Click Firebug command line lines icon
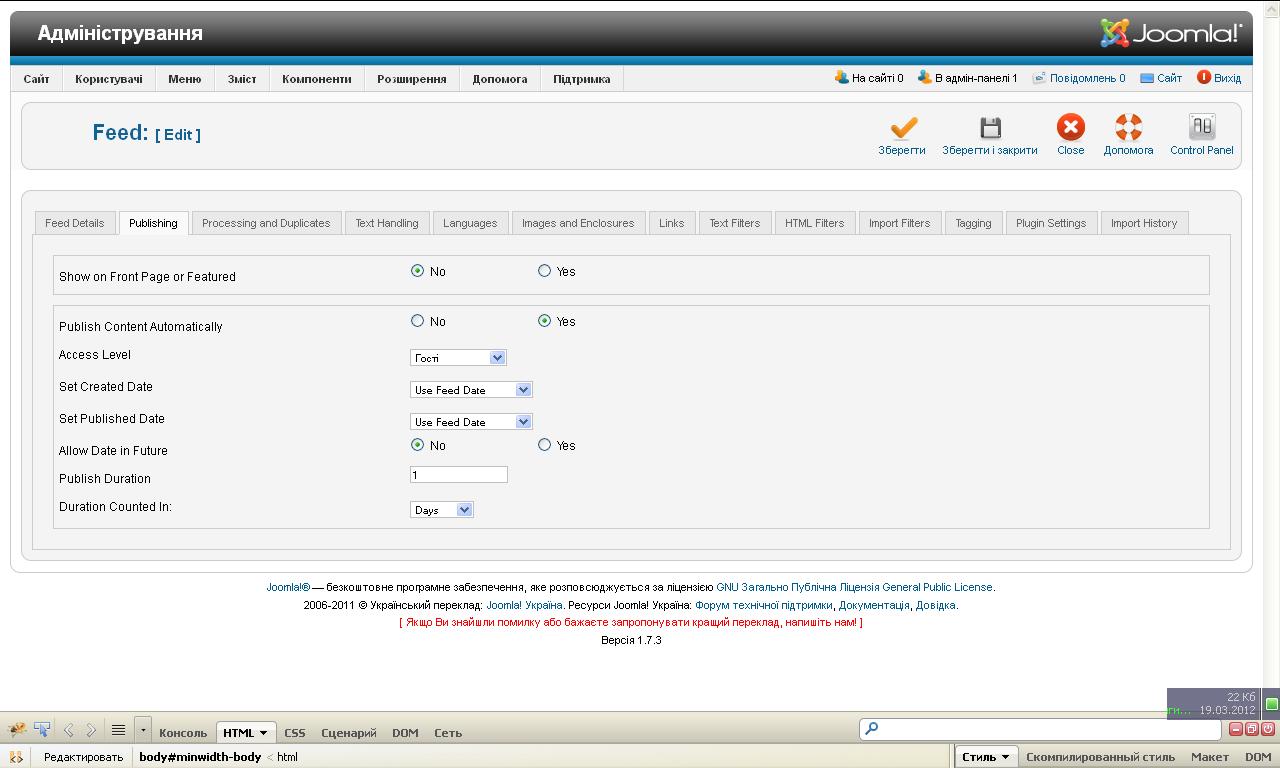This screenshot has width=1280, height=768. coord(118,730)
